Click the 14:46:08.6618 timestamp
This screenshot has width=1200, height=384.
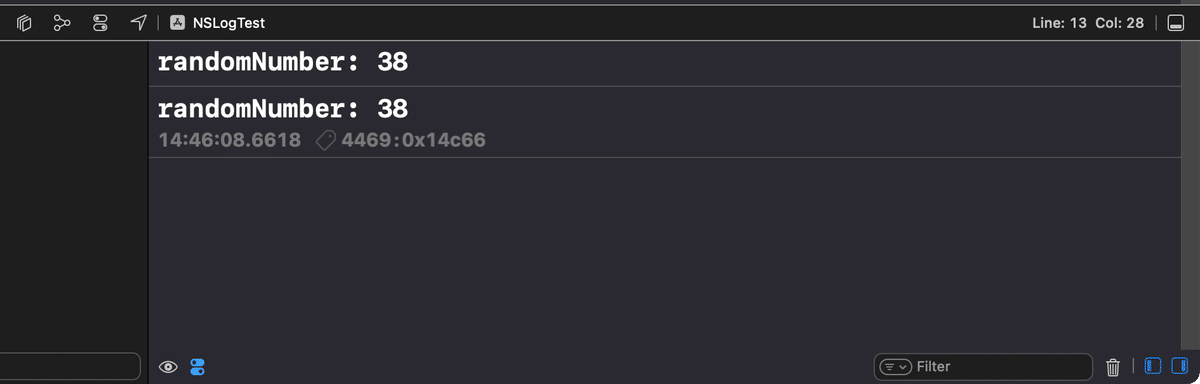[x=229, y=140]
